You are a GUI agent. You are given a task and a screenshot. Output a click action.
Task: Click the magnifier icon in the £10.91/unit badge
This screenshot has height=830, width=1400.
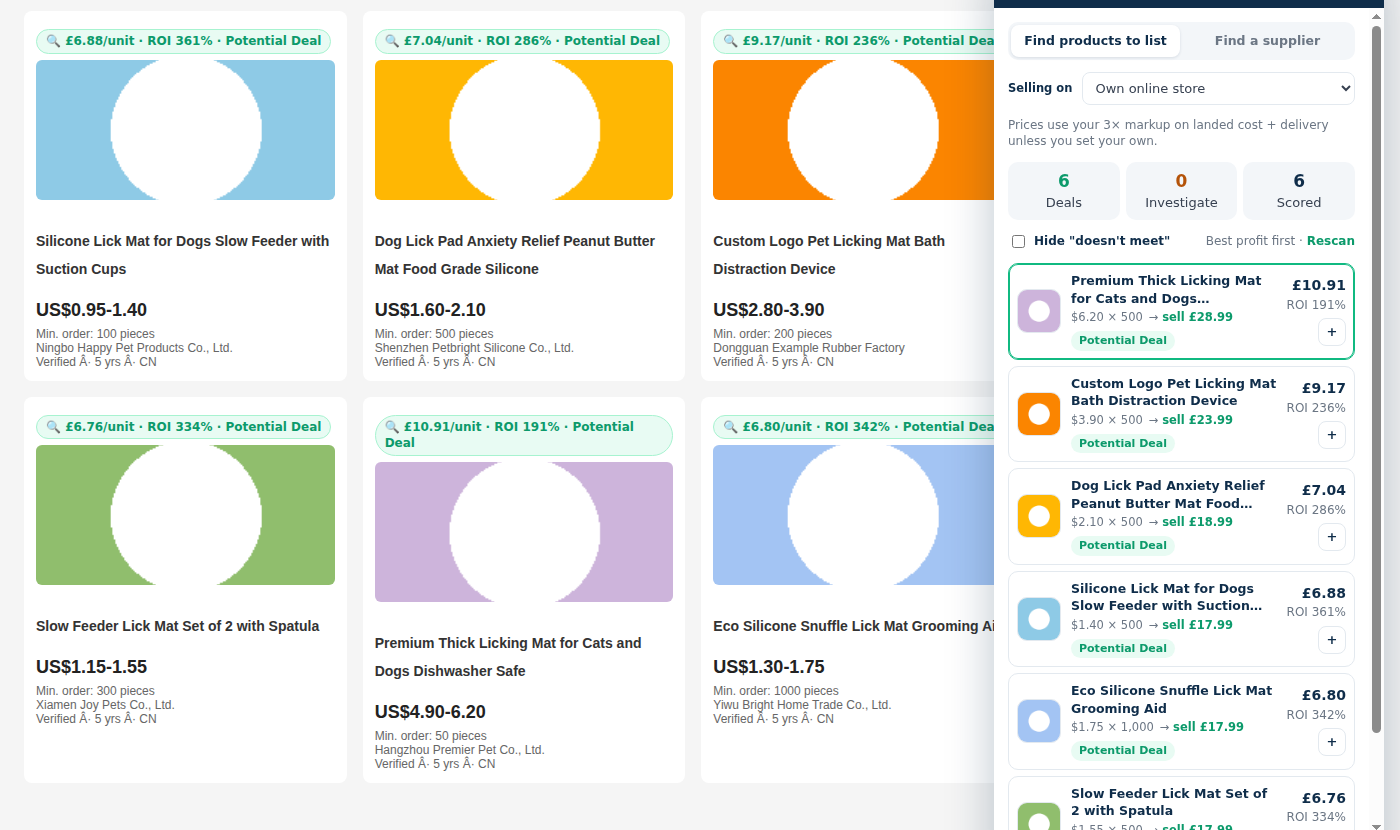click(392, 427)
